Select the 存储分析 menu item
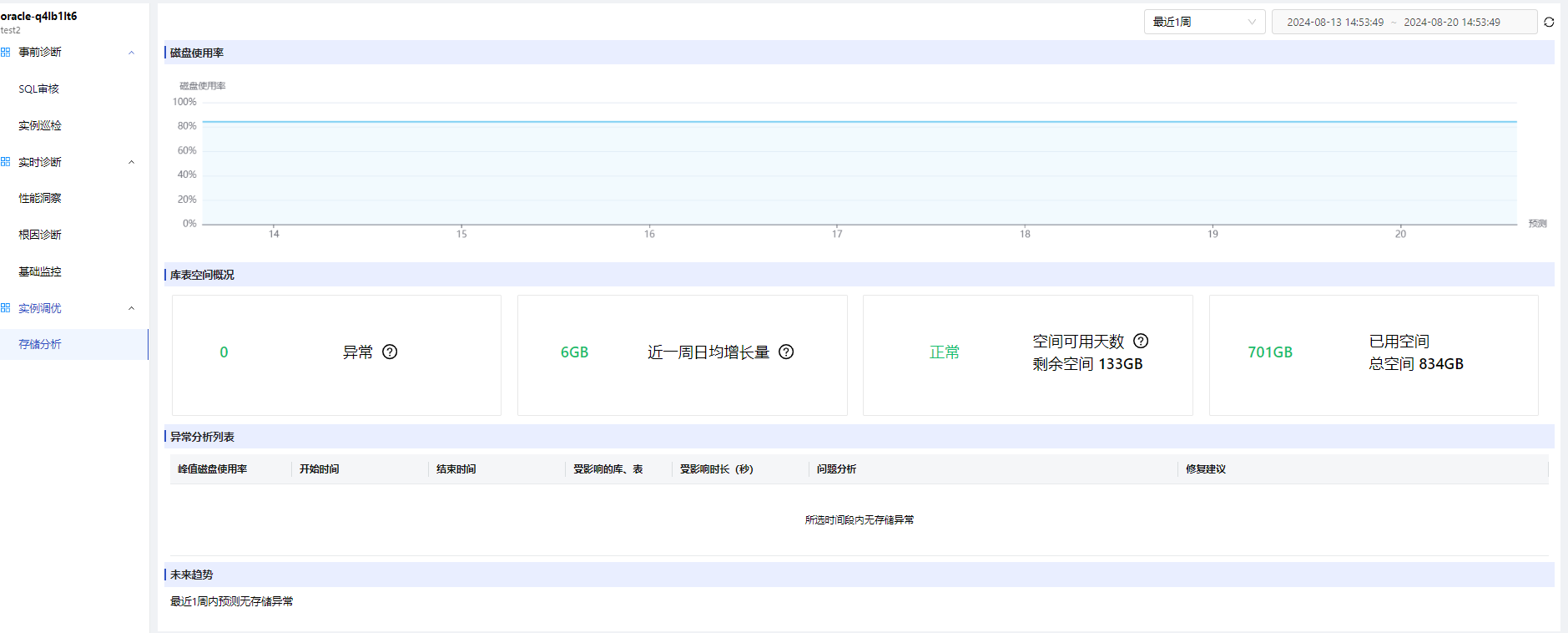Viewport: 1568px width, 633px height. [74, 344]
